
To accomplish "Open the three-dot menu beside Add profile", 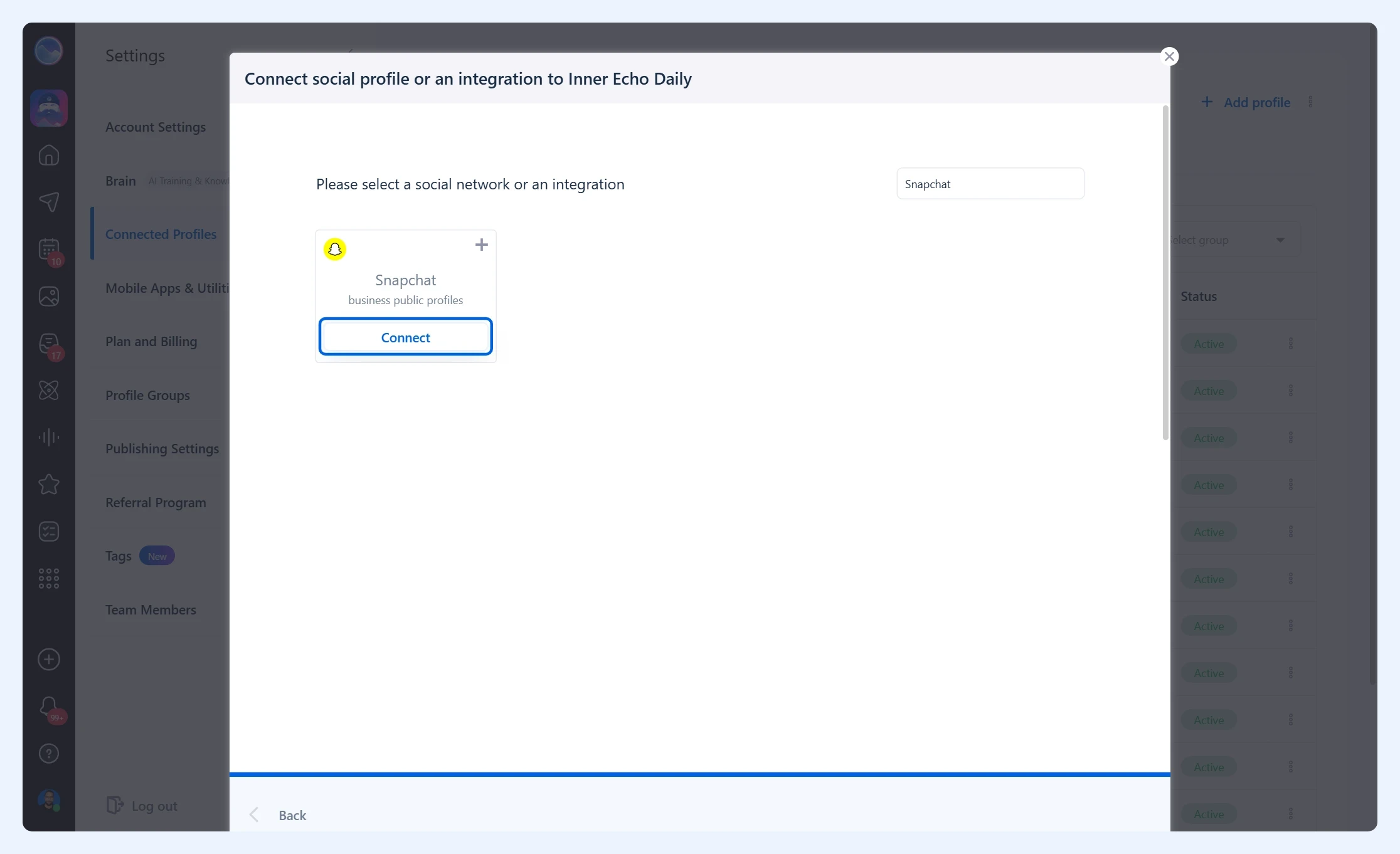I will click(1310, 102).
